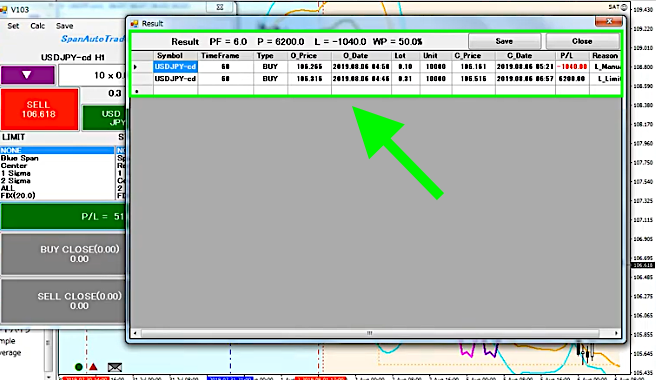Select the first row arrow indicator
Viewport: 656px width, 380px height.
click(136, 67)
